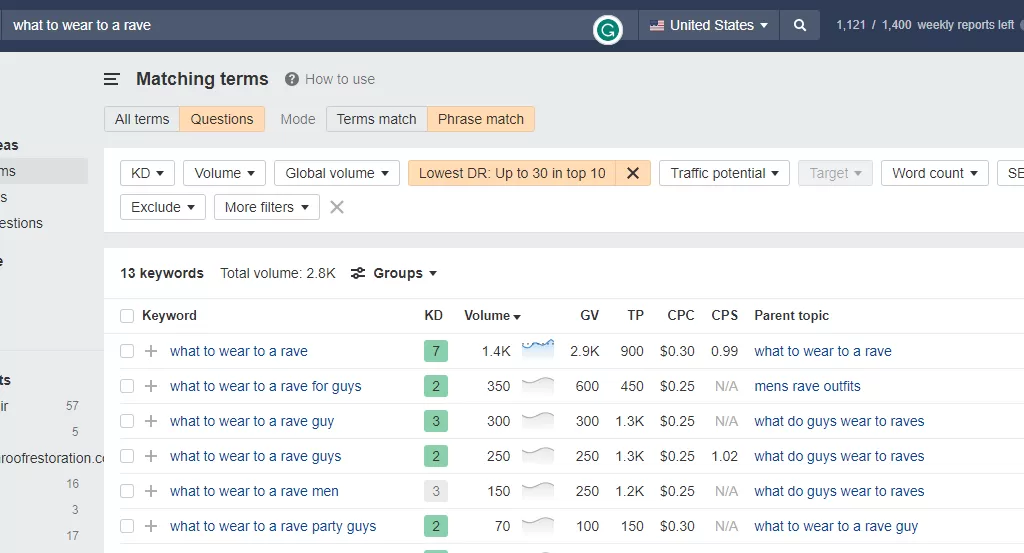Click plus icon for 'what to wear to a rave men'
1024x553 pixels.
pyautogui.click(x=151, y=491)
